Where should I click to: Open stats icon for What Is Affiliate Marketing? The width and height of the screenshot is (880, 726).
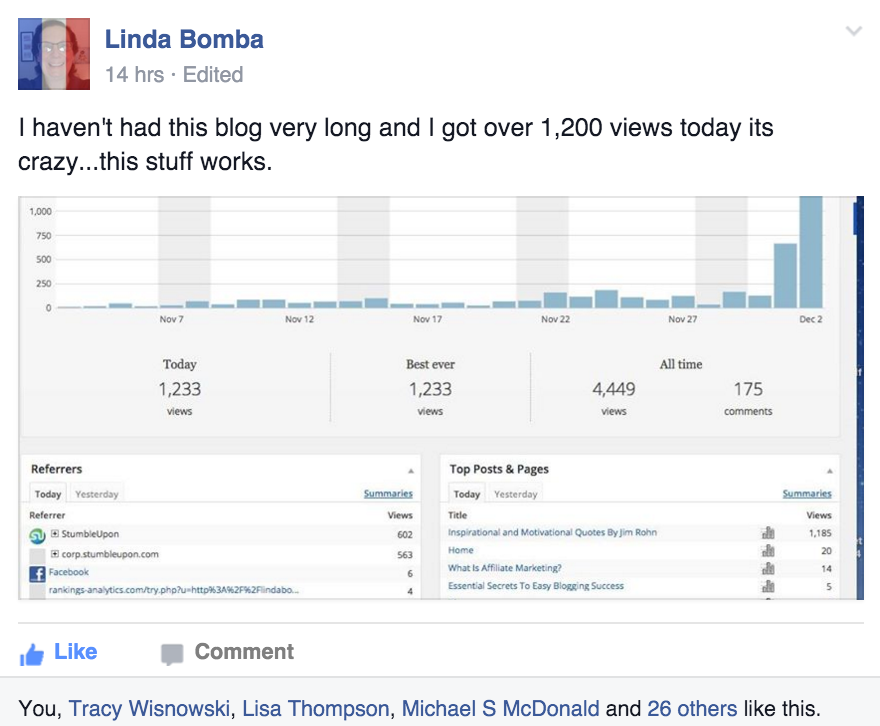click(x=768, y=568)
